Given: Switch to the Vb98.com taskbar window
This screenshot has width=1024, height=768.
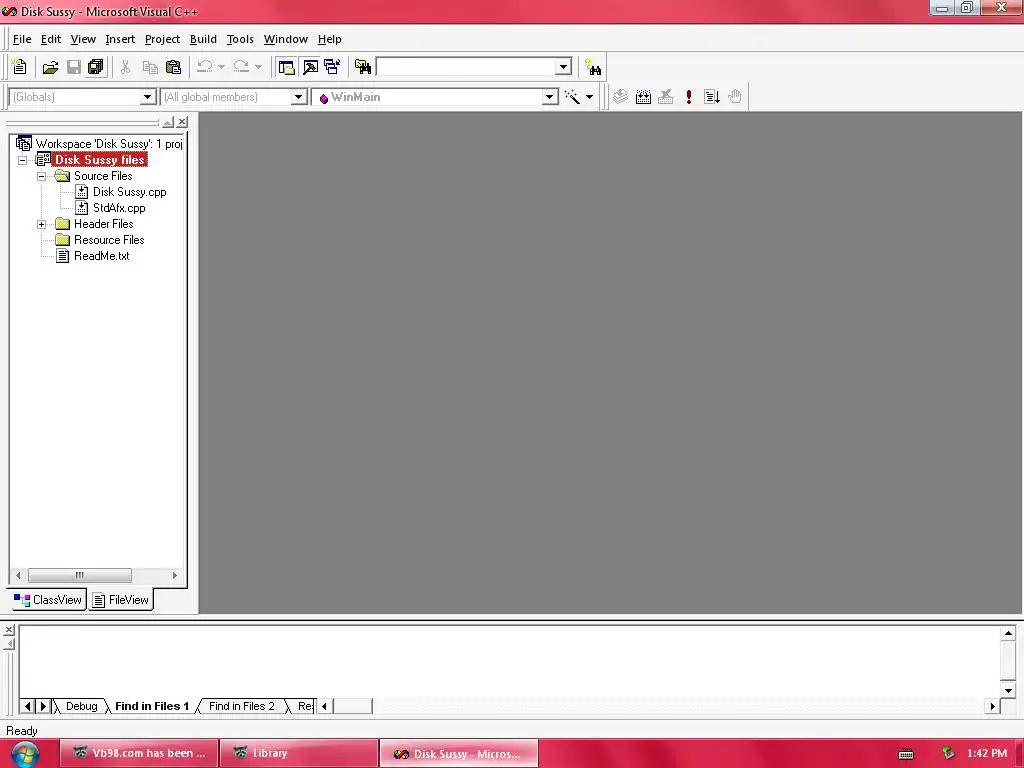Looking at the screenshot, I should pyautogui.click(x=138, y=753).
